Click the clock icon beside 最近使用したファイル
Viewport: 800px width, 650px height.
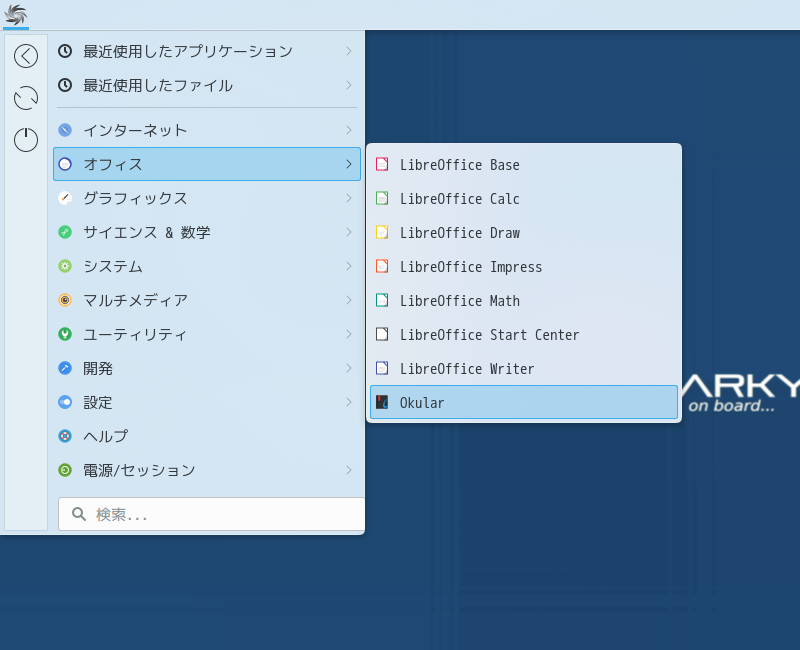(x=65, y=85)
